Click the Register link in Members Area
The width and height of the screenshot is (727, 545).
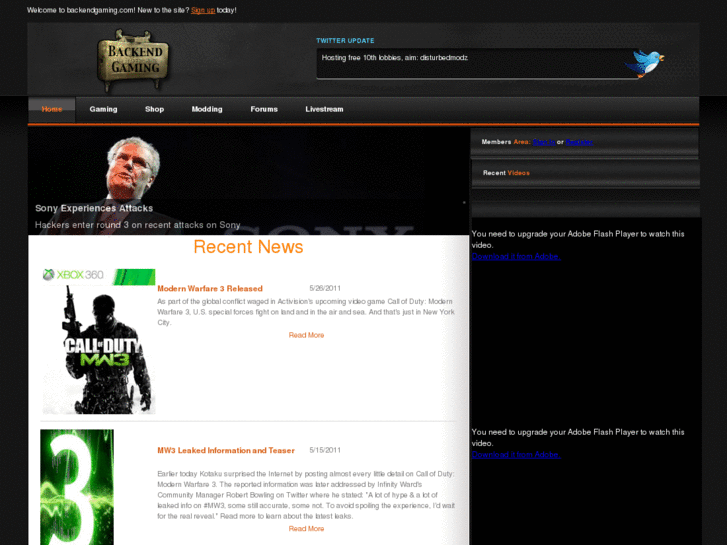coord(579,142)
